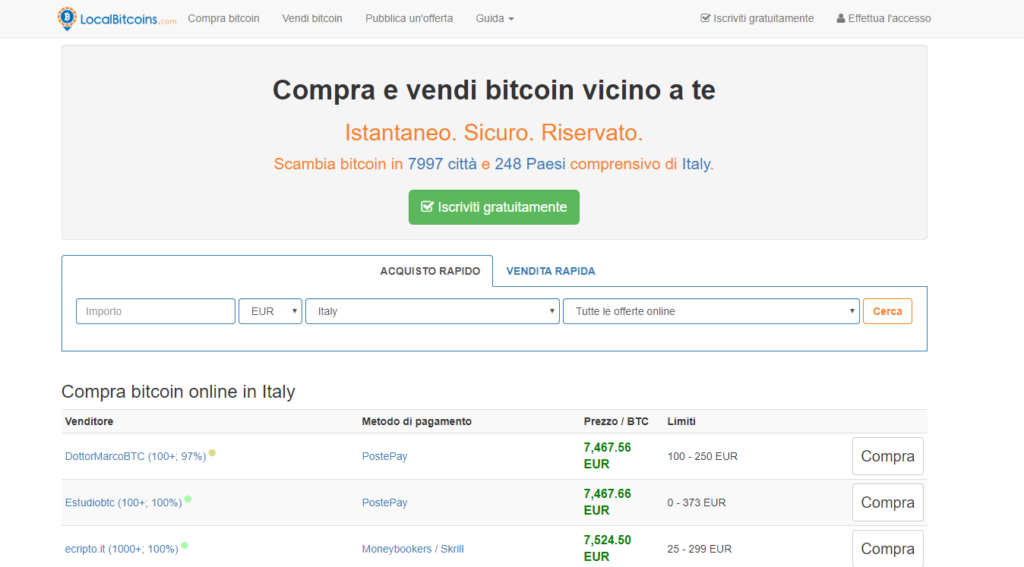Open the 7997 città link
The image size is (1024, 567).
(442, 164)
